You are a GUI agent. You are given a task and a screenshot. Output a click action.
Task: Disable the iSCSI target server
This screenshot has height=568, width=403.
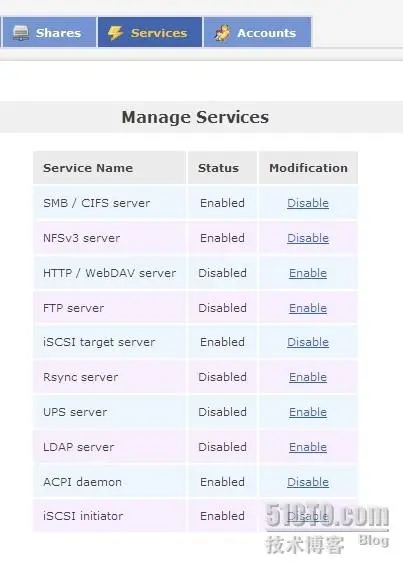coord(308,342)
